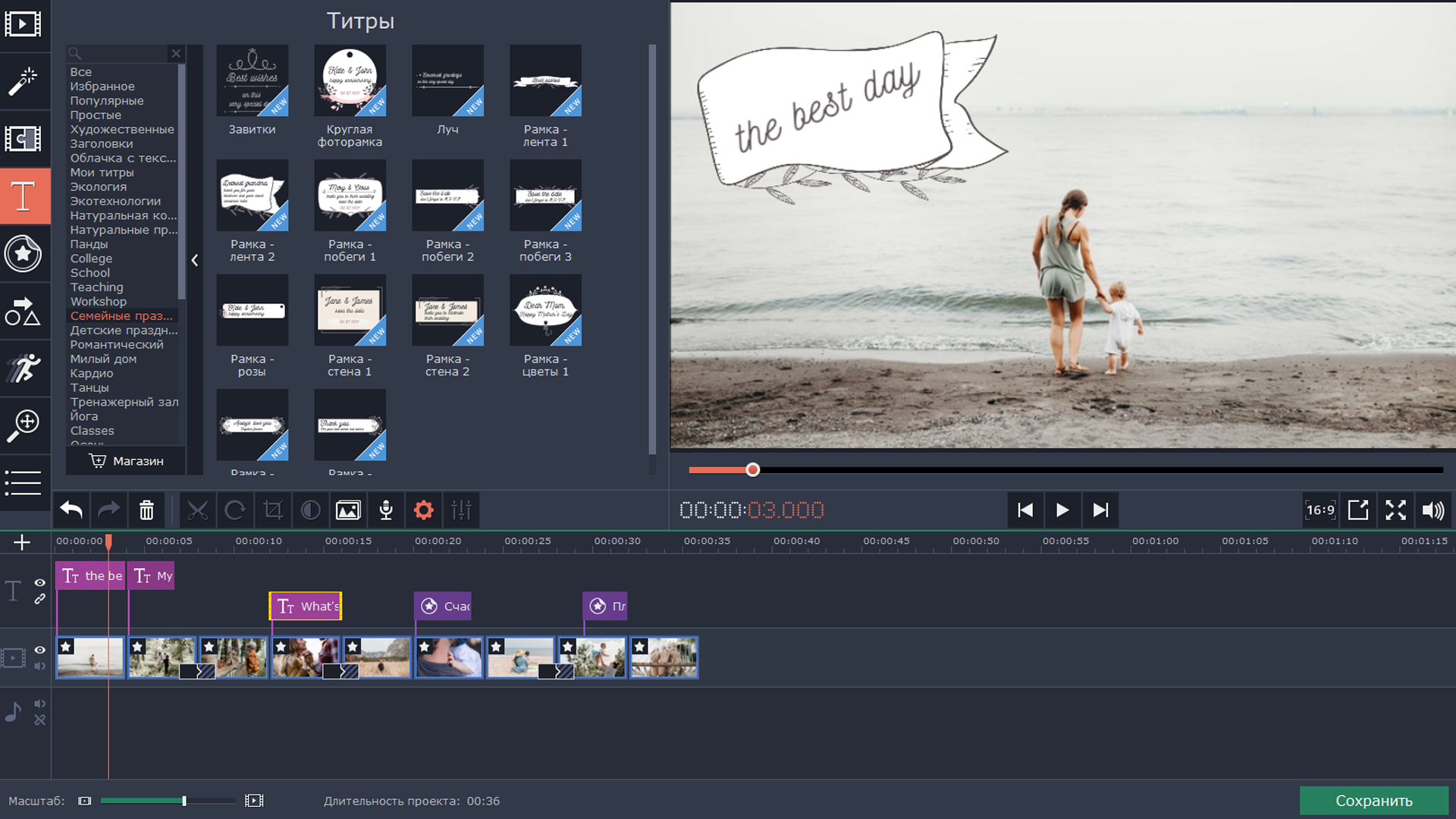Open the Магазин store button
1456x819 pixels.
coord(126,461)
